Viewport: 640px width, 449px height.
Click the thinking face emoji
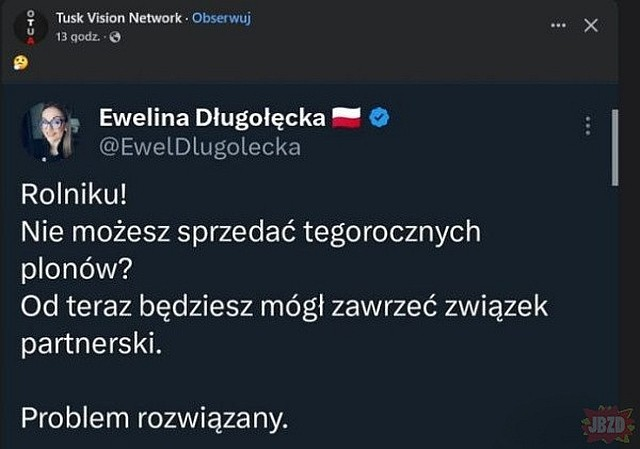[x=20, y=62]
